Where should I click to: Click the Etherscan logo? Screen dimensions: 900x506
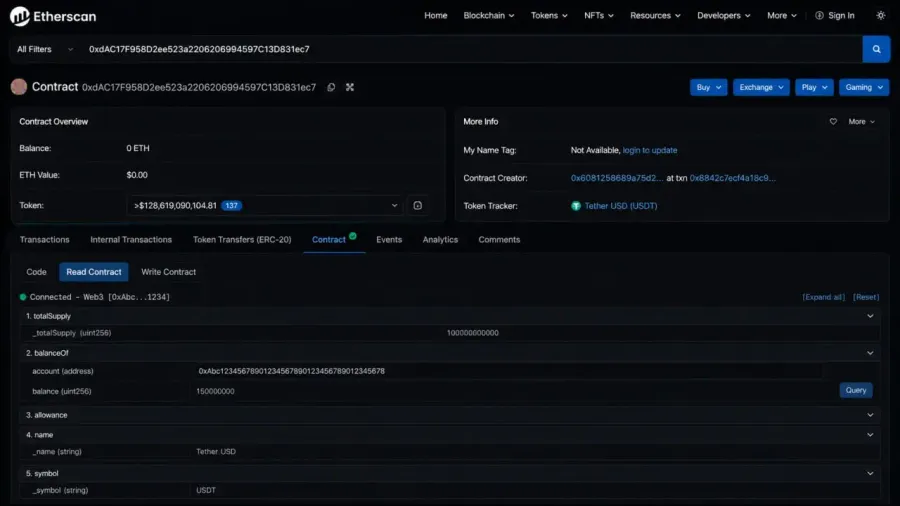click(x=53, y=16)
